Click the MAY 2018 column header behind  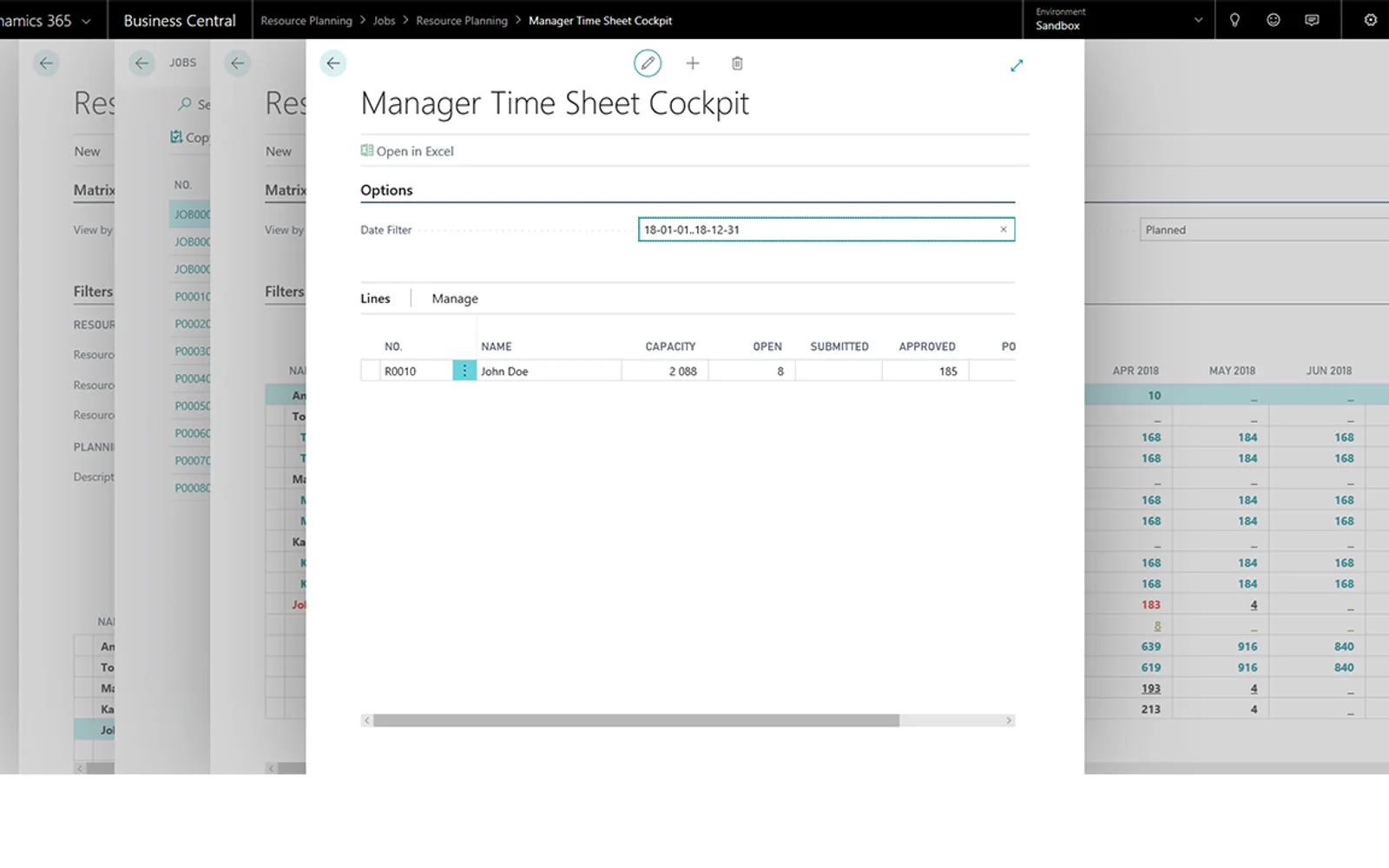[x=1232, y=371]
